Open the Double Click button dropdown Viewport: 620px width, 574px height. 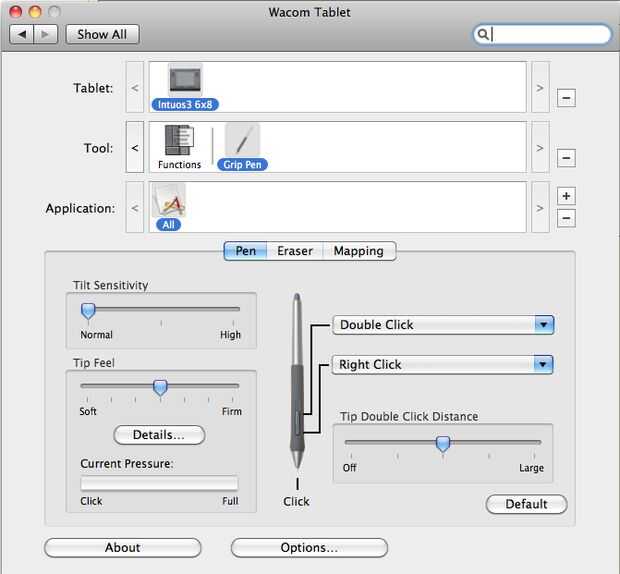pos(443,325)
